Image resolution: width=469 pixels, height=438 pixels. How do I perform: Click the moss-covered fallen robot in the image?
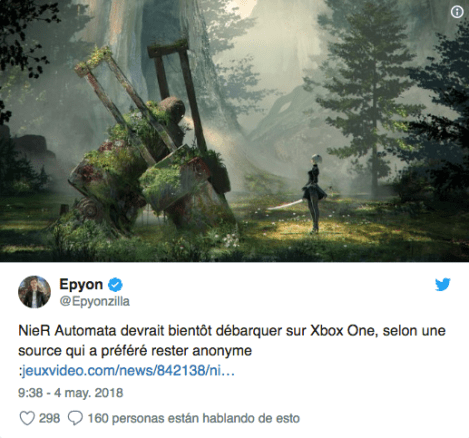(147, 147)
